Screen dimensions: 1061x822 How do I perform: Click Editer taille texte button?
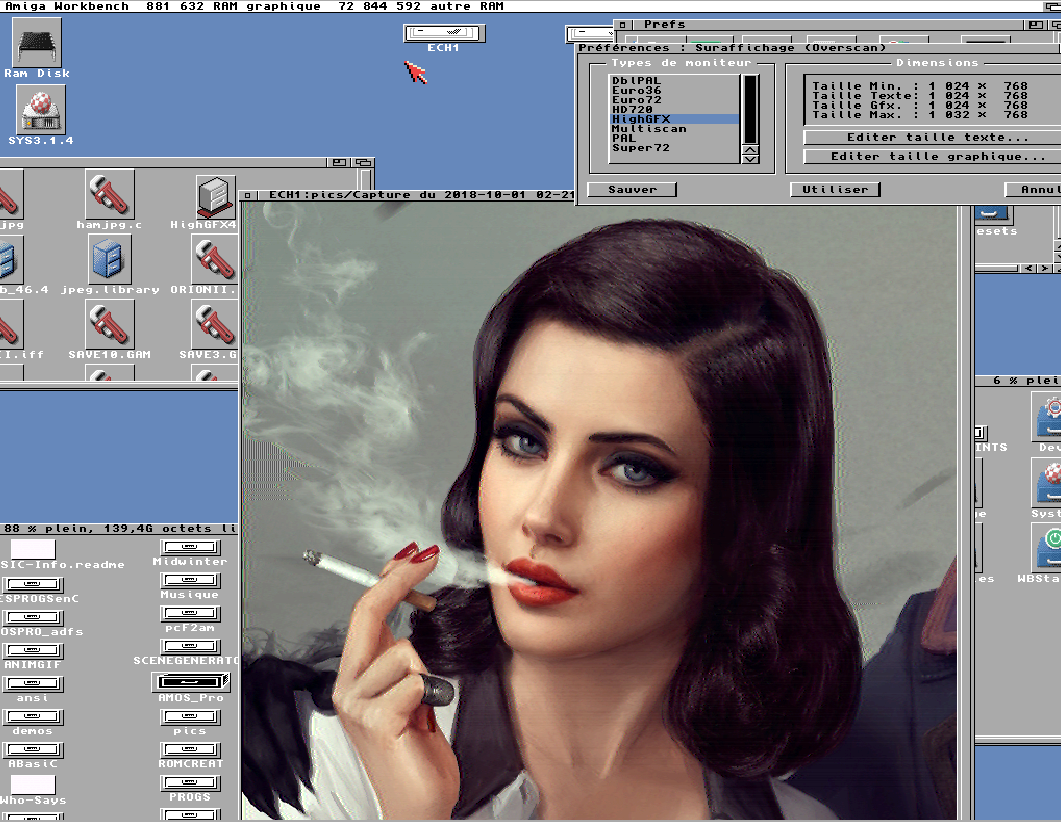pyautogui.click(x=932, y=137)
